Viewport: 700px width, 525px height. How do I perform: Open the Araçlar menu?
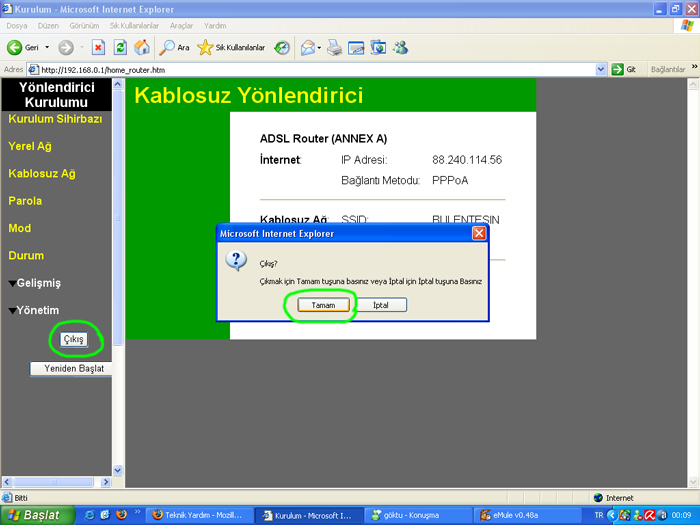tap(181, 26)
